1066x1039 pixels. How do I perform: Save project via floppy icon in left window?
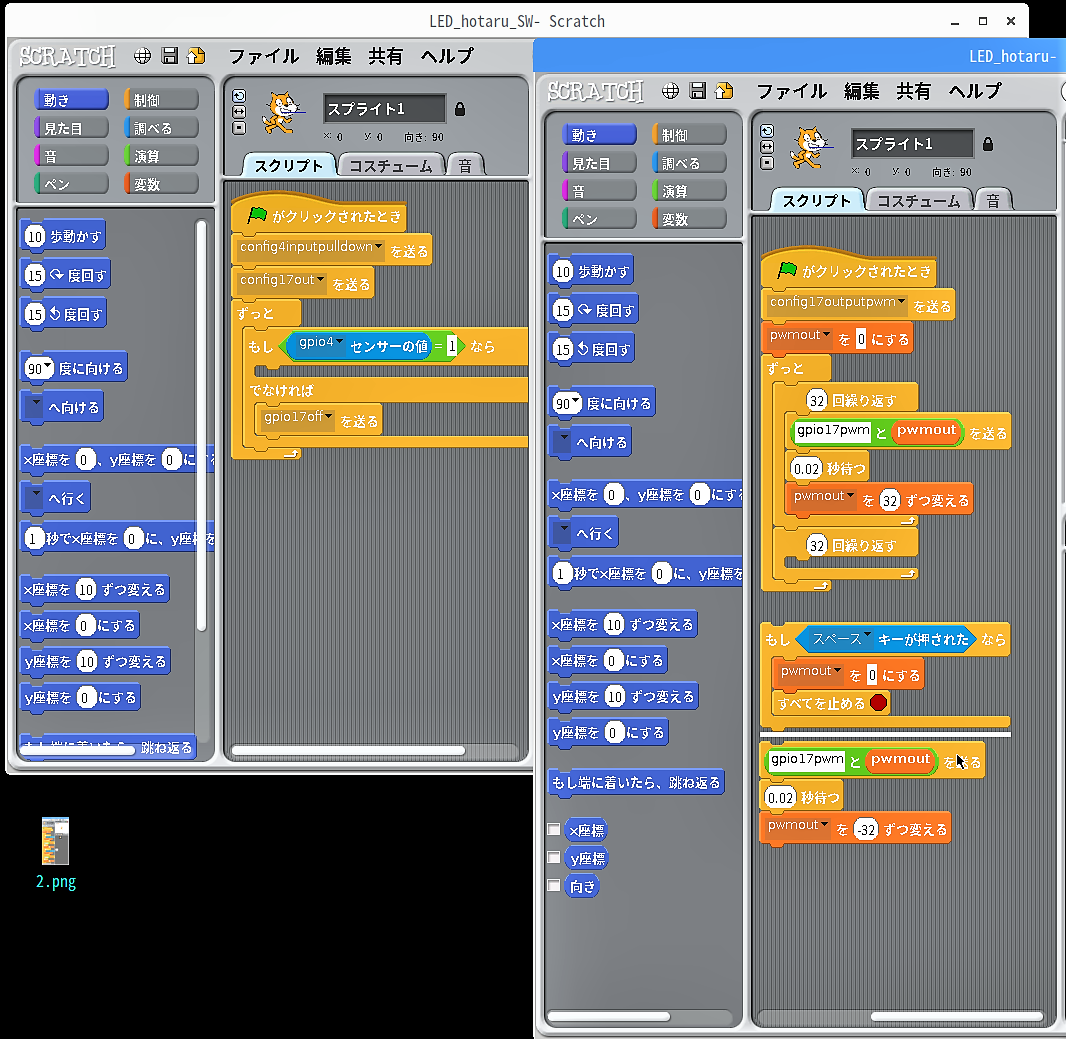point(169,56)
